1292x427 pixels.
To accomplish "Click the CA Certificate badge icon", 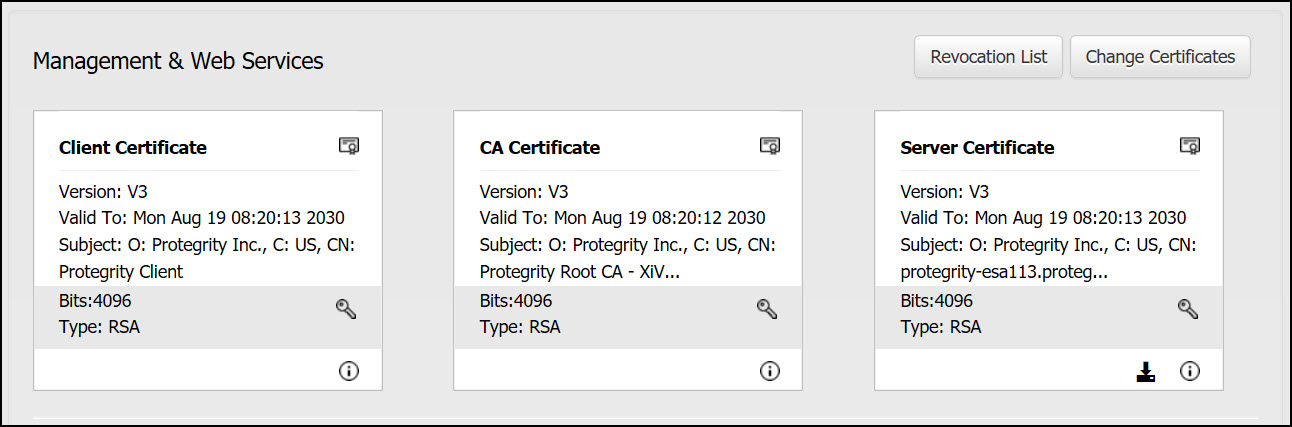I will pos(769,146).
